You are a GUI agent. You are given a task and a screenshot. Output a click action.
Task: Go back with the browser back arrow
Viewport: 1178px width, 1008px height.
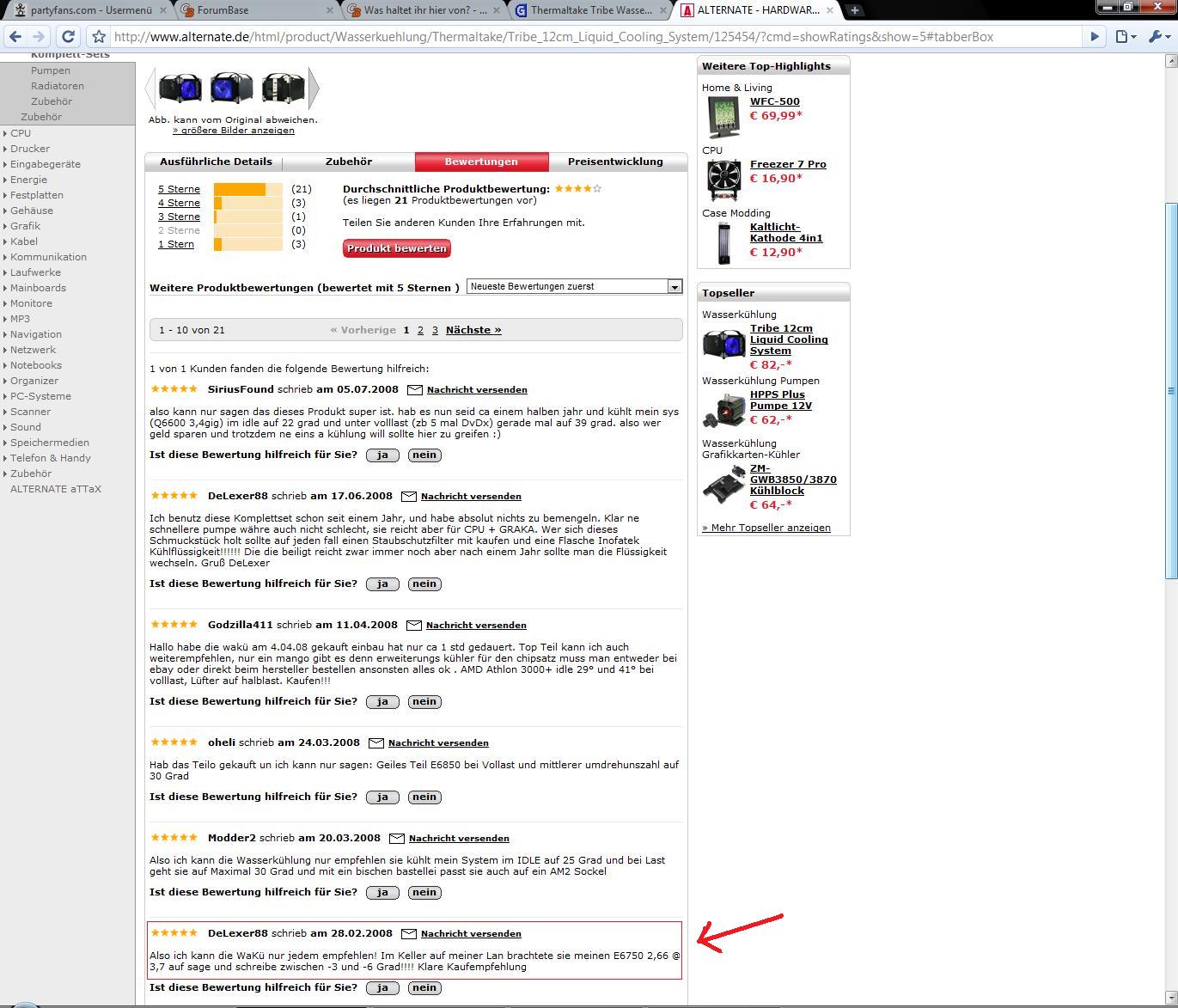tap(15, 37)
